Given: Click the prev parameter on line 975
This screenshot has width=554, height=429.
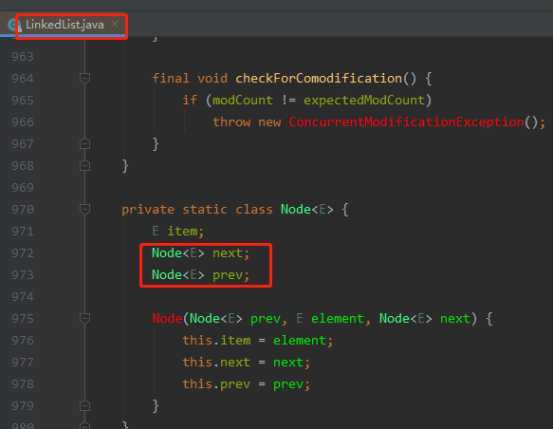Looking at the screenshot, I should tap(265, 319).
